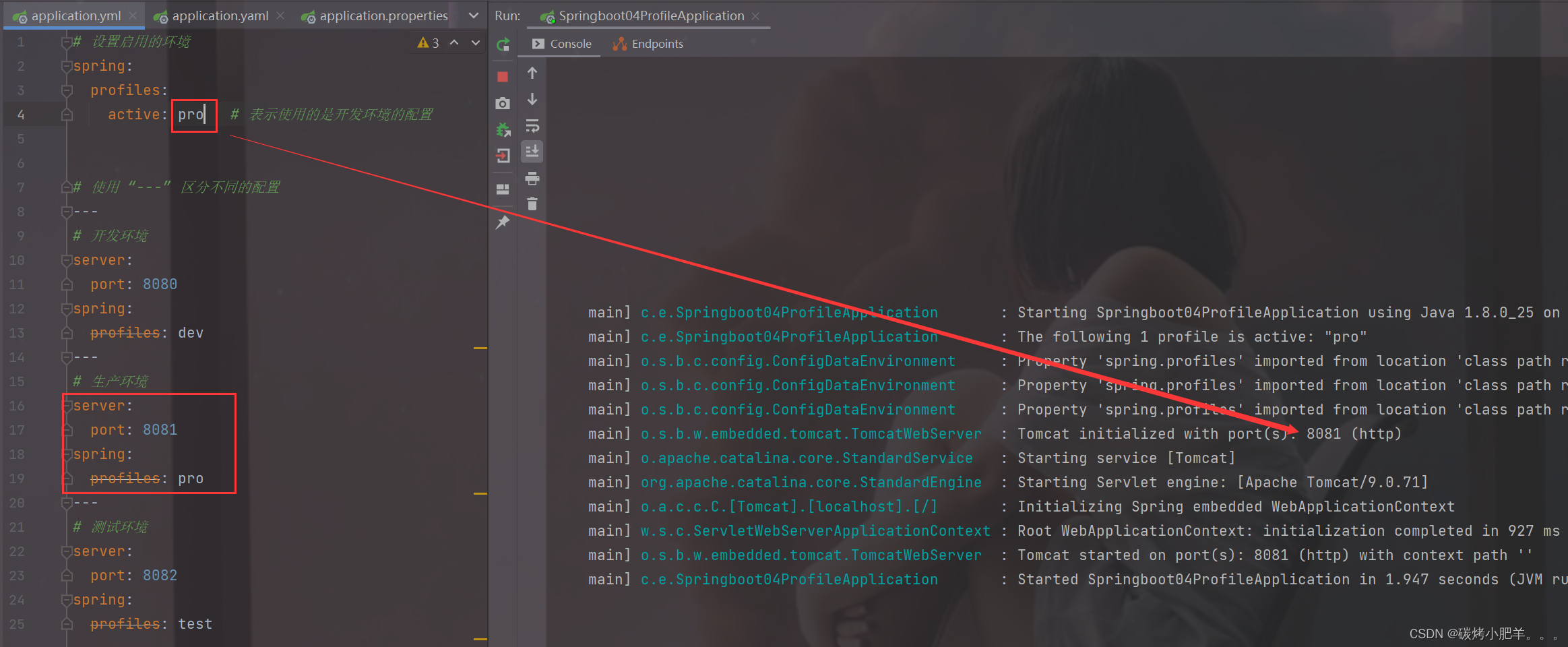Click the 'active:' key on line 4
1568x647 pixels.
coord(137,115)
